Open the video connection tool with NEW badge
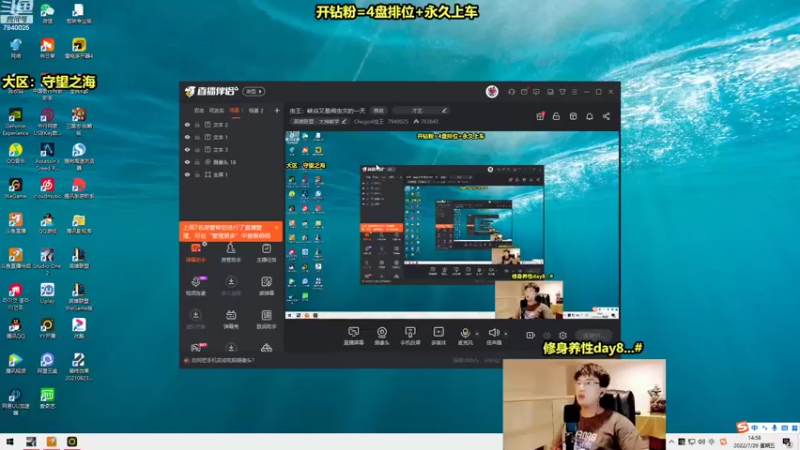 click(195, 286)
